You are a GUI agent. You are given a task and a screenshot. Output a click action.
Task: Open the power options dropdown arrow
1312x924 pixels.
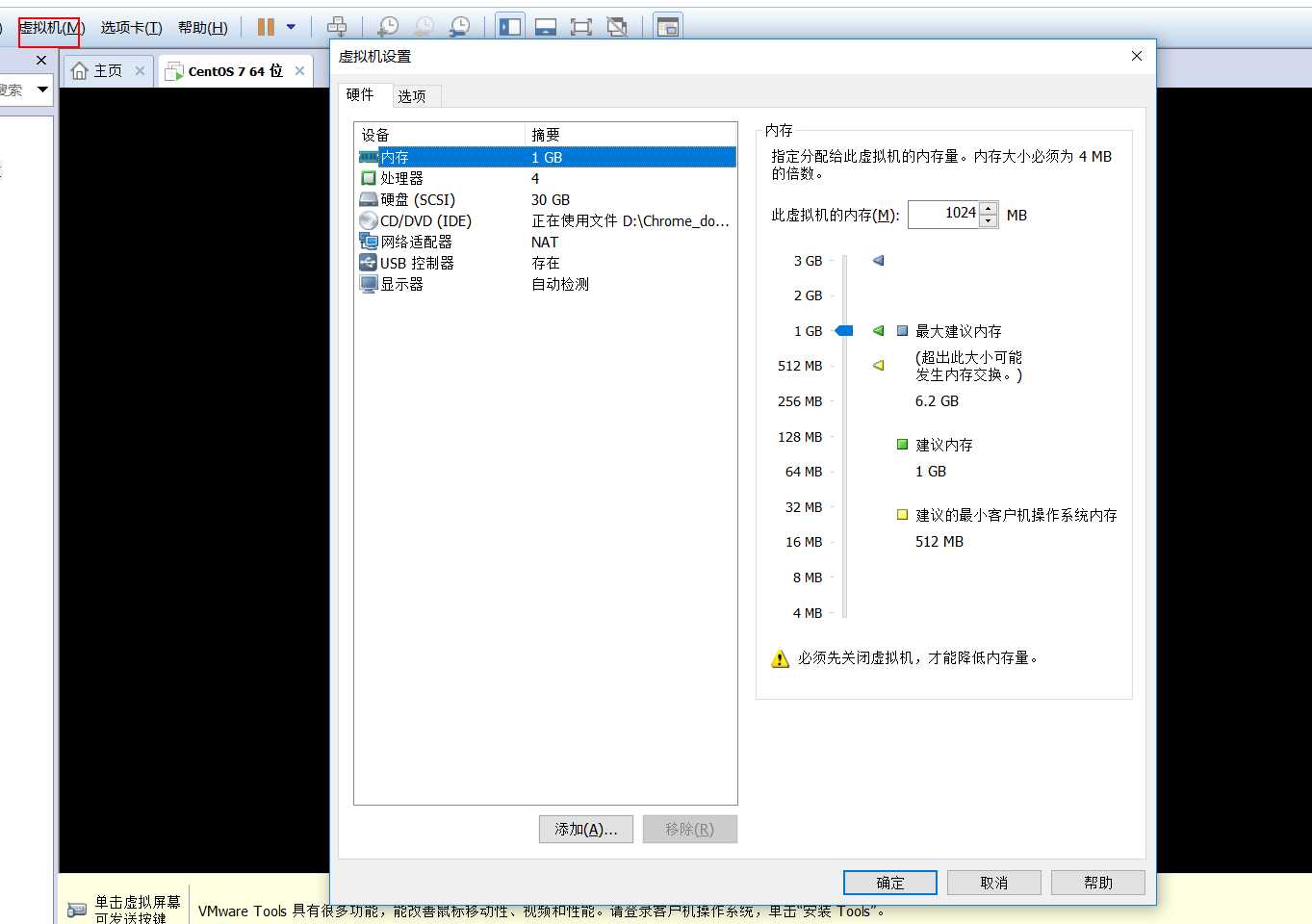tap(291, 27)
